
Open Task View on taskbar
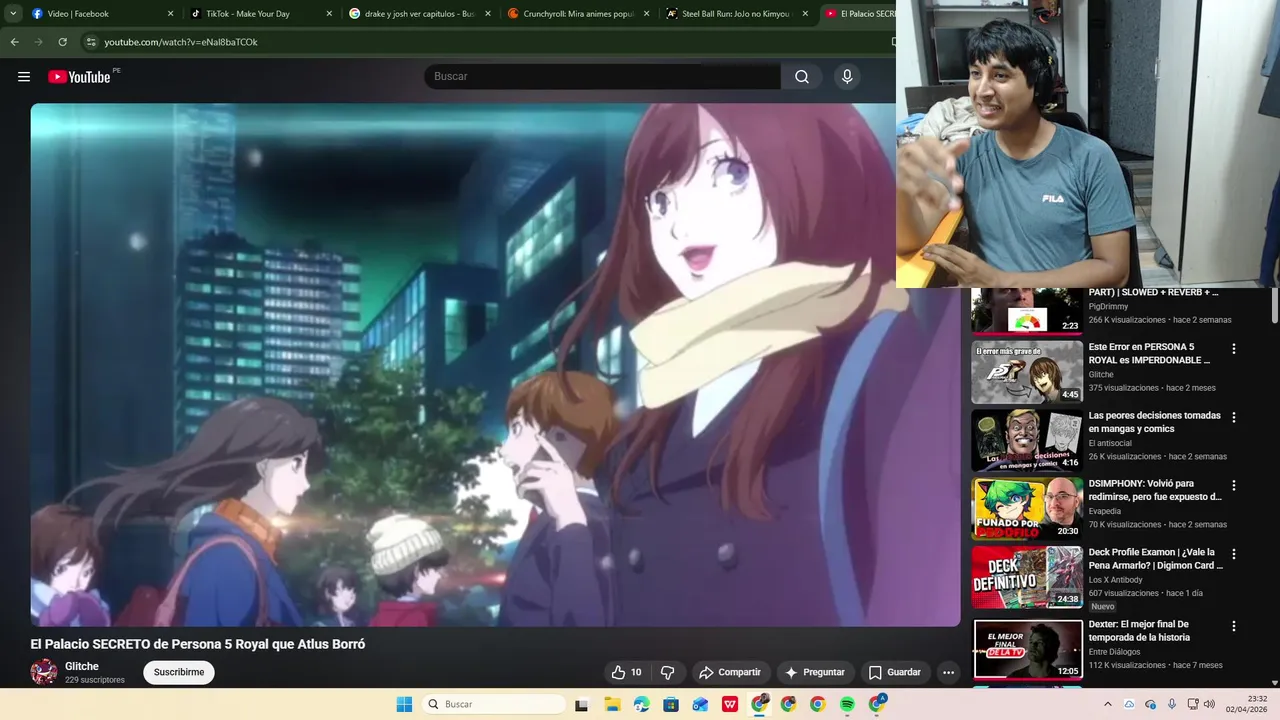581,704
